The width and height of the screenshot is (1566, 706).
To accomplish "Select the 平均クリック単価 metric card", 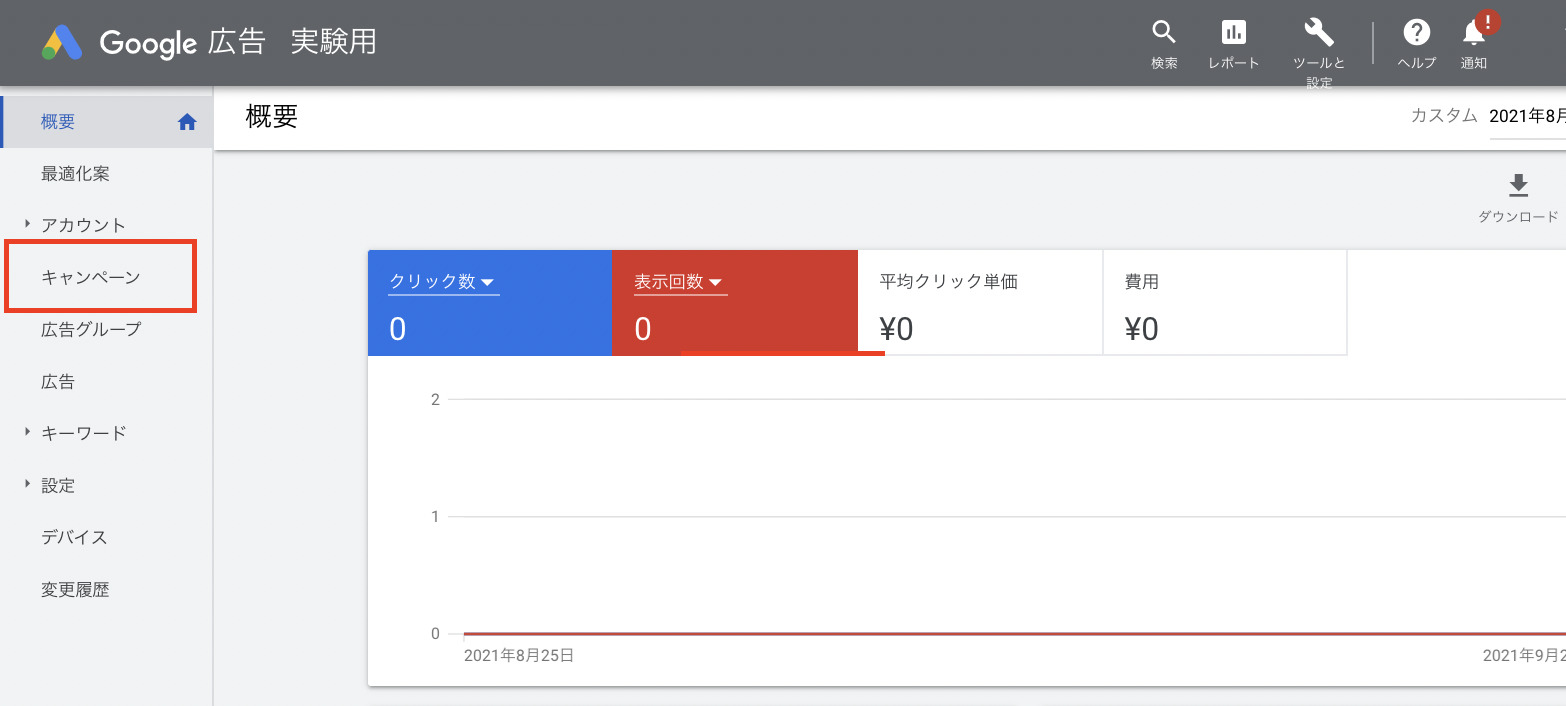I will click(979, 303).
